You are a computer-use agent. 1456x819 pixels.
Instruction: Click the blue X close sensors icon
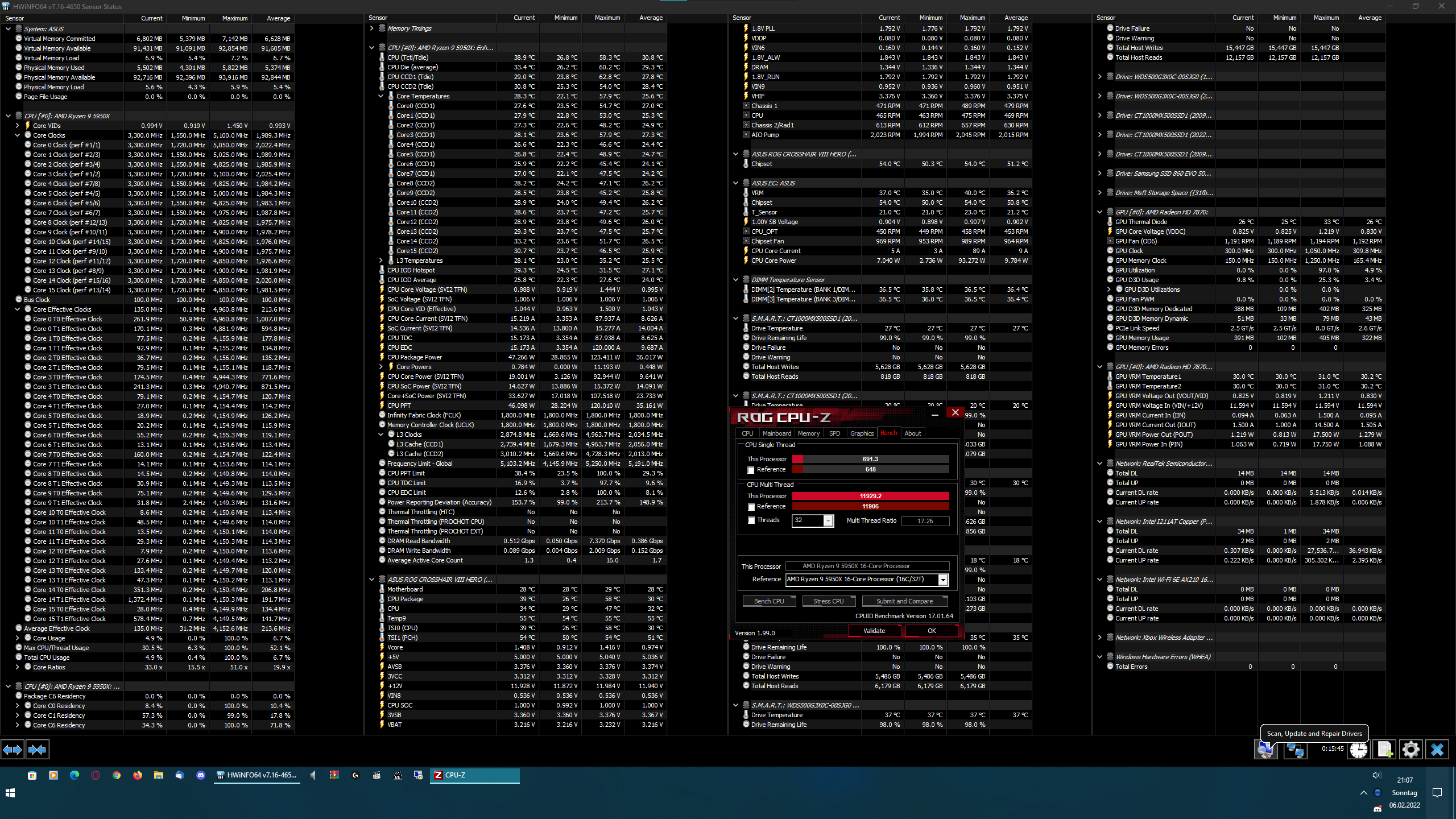coord(1437,750)
